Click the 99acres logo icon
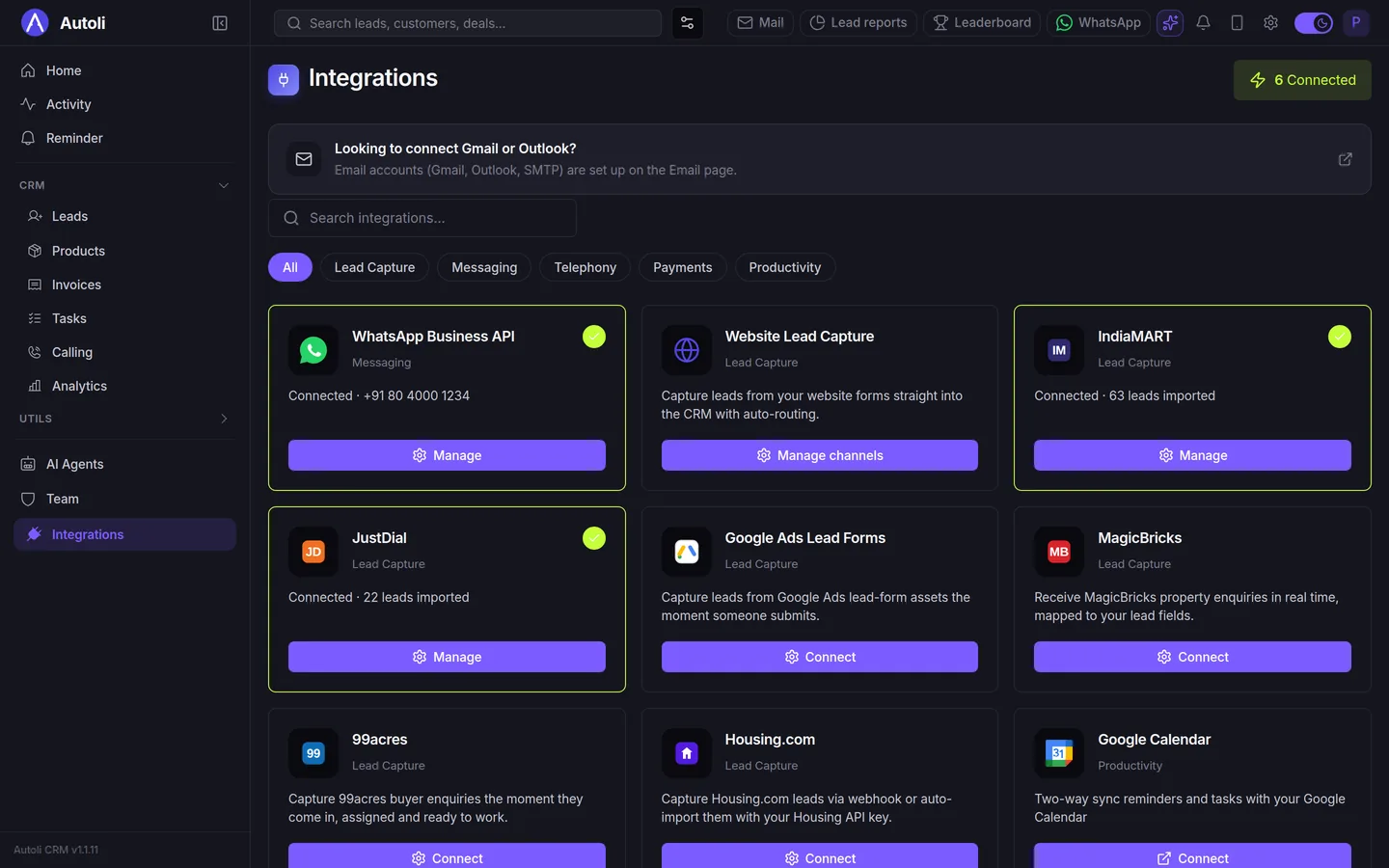The height and width of the screenshot is (868, 1389). [313, 753]
